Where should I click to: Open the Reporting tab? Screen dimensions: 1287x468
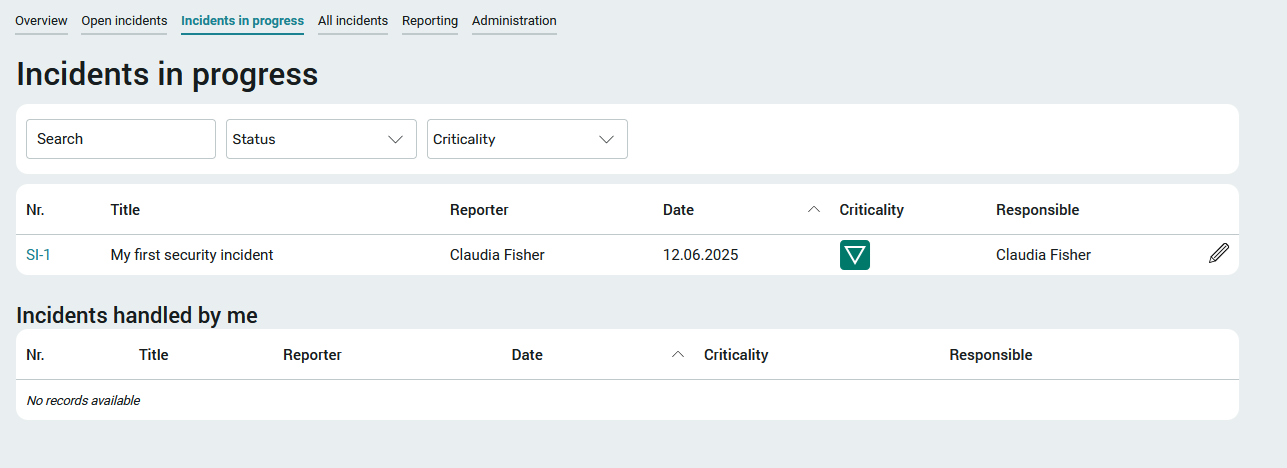(430, 21)
